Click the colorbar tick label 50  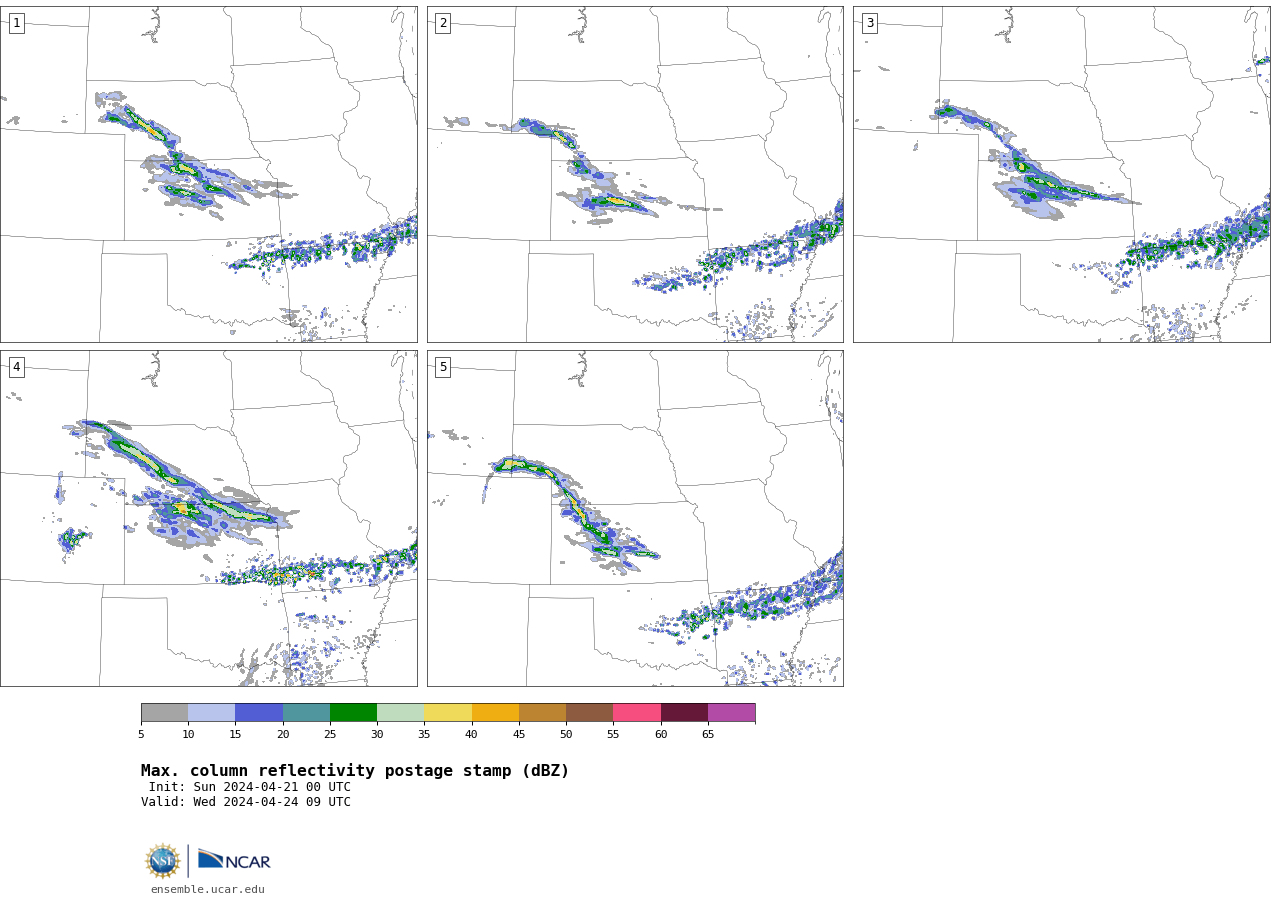coord(566,735)
